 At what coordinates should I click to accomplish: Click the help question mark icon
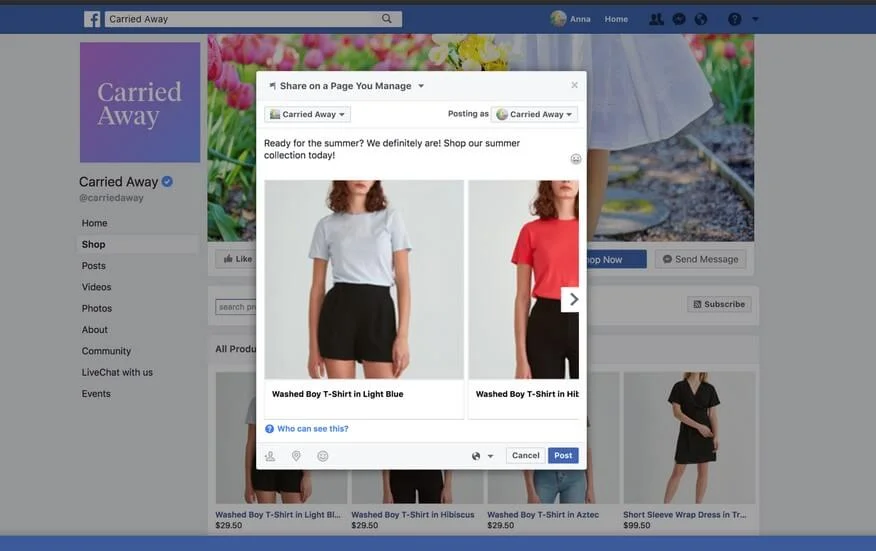pos(735,20)
